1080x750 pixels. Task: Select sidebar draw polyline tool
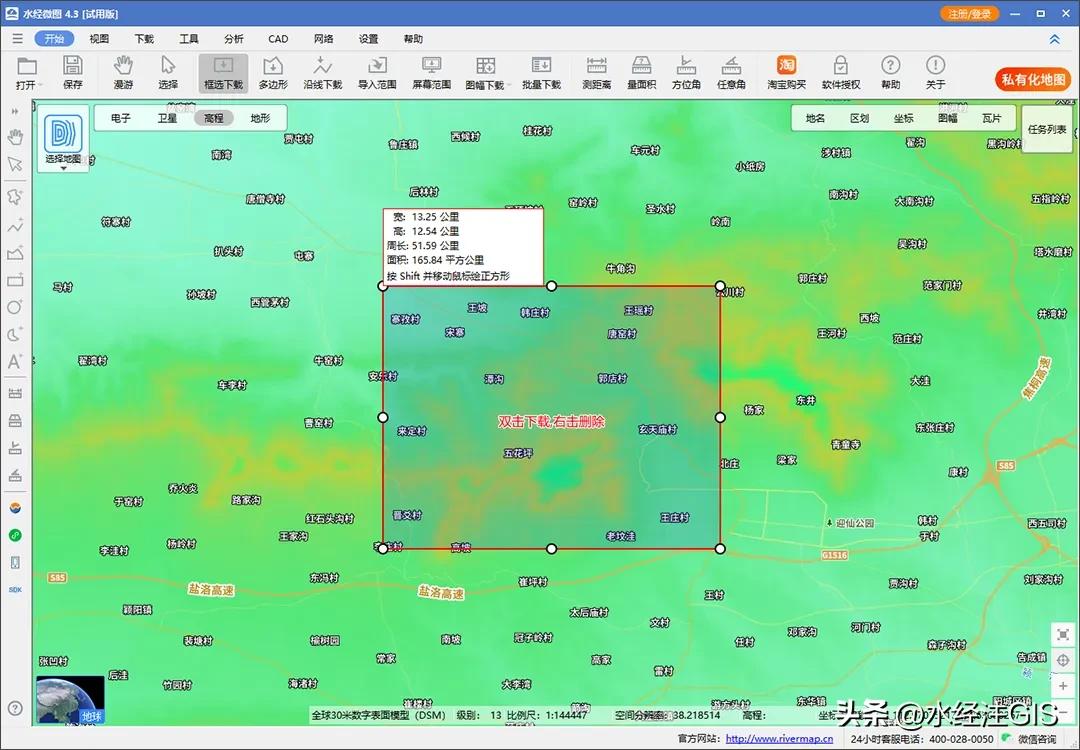pyautogui.click(x=15, y=225)
